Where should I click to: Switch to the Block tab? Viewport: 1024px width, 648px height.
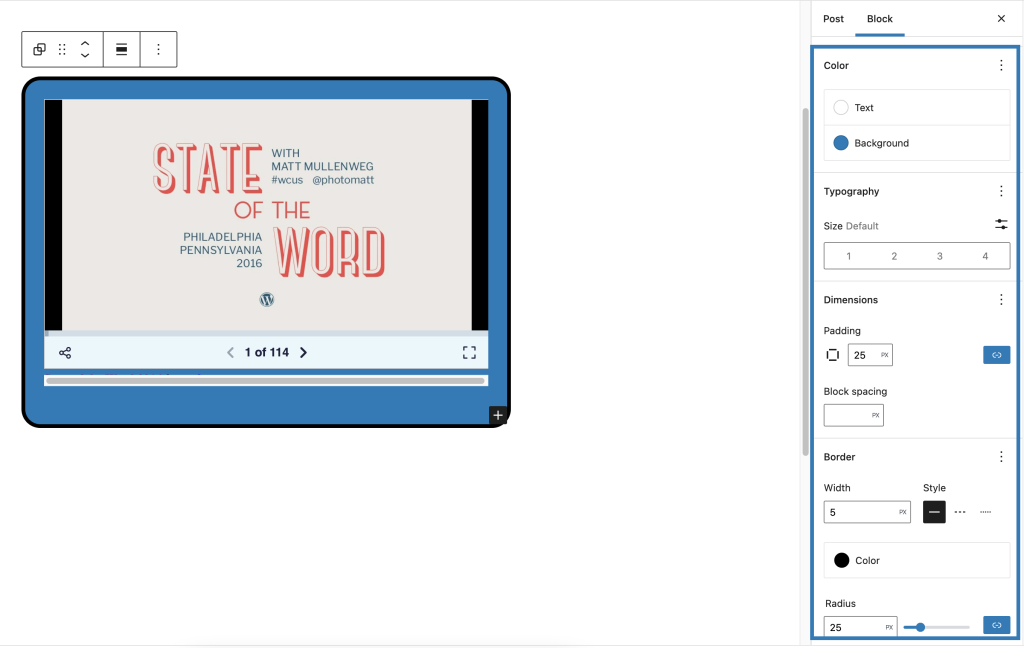tap(880, 18)
